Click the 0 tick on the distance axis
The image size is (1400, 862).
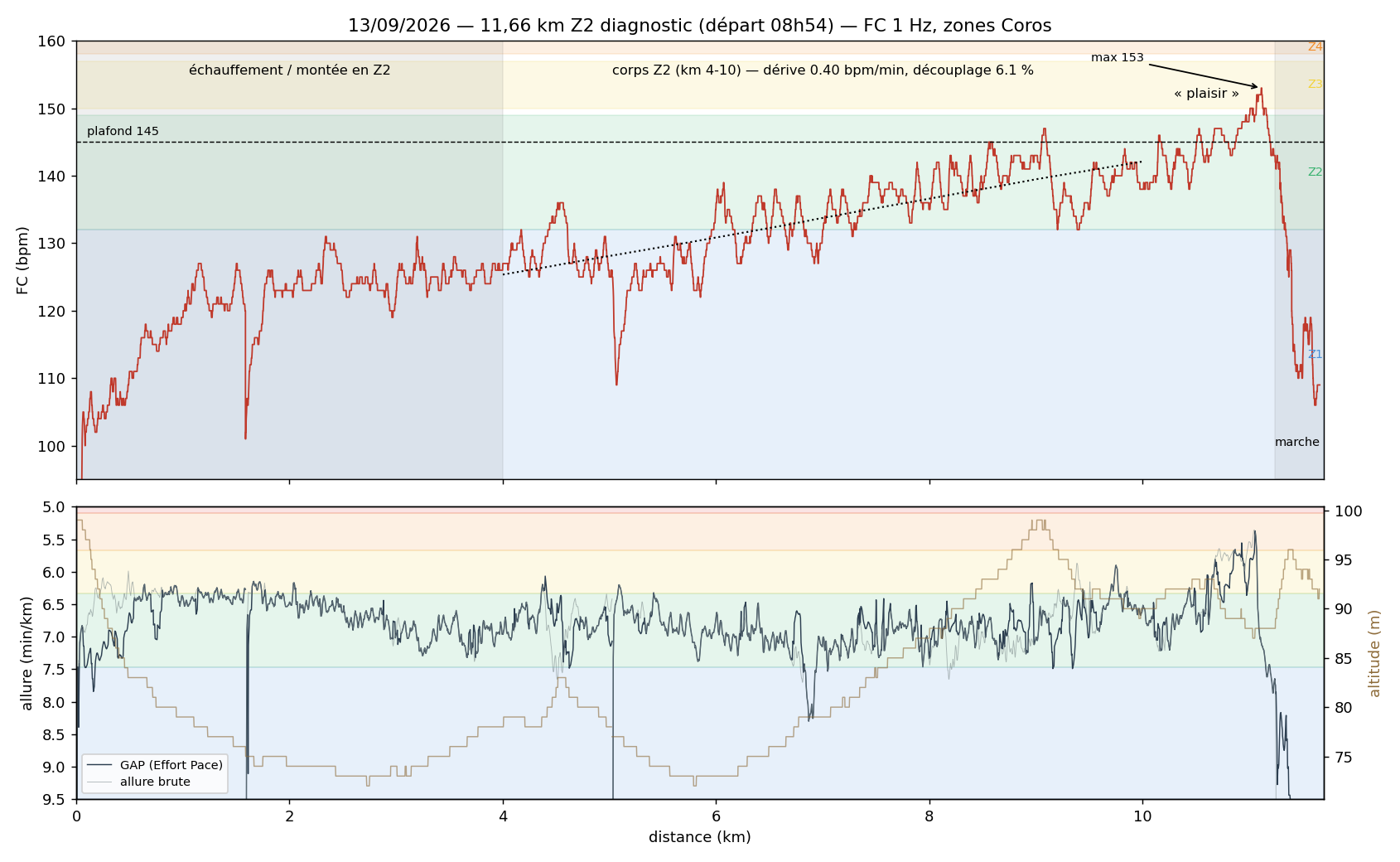point(76,817)
